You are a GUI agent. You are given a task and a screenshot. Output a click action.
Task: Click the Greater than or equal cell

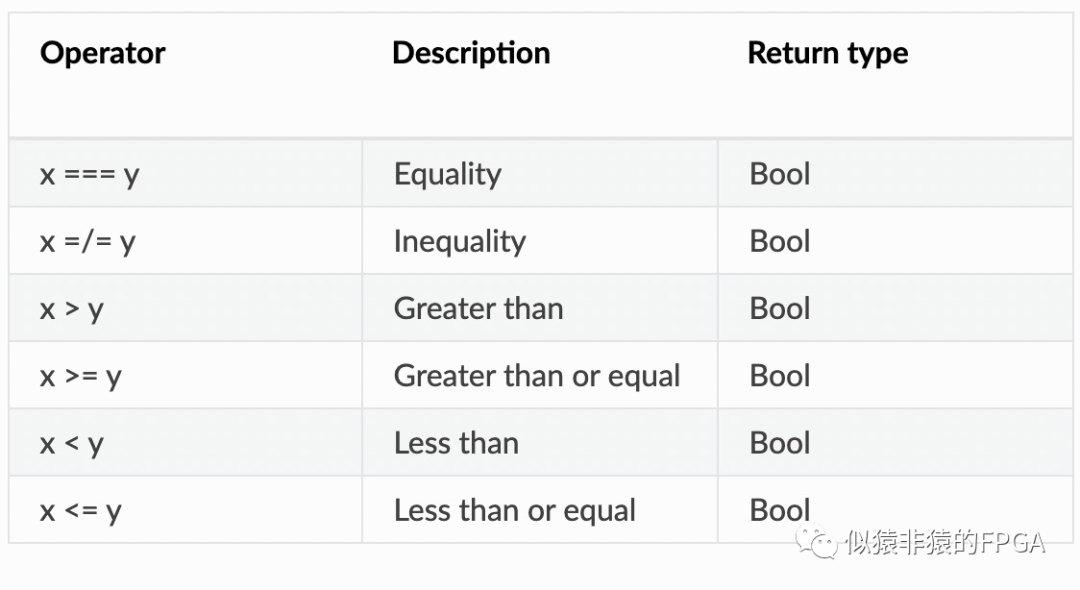click(x=537, y=376)
